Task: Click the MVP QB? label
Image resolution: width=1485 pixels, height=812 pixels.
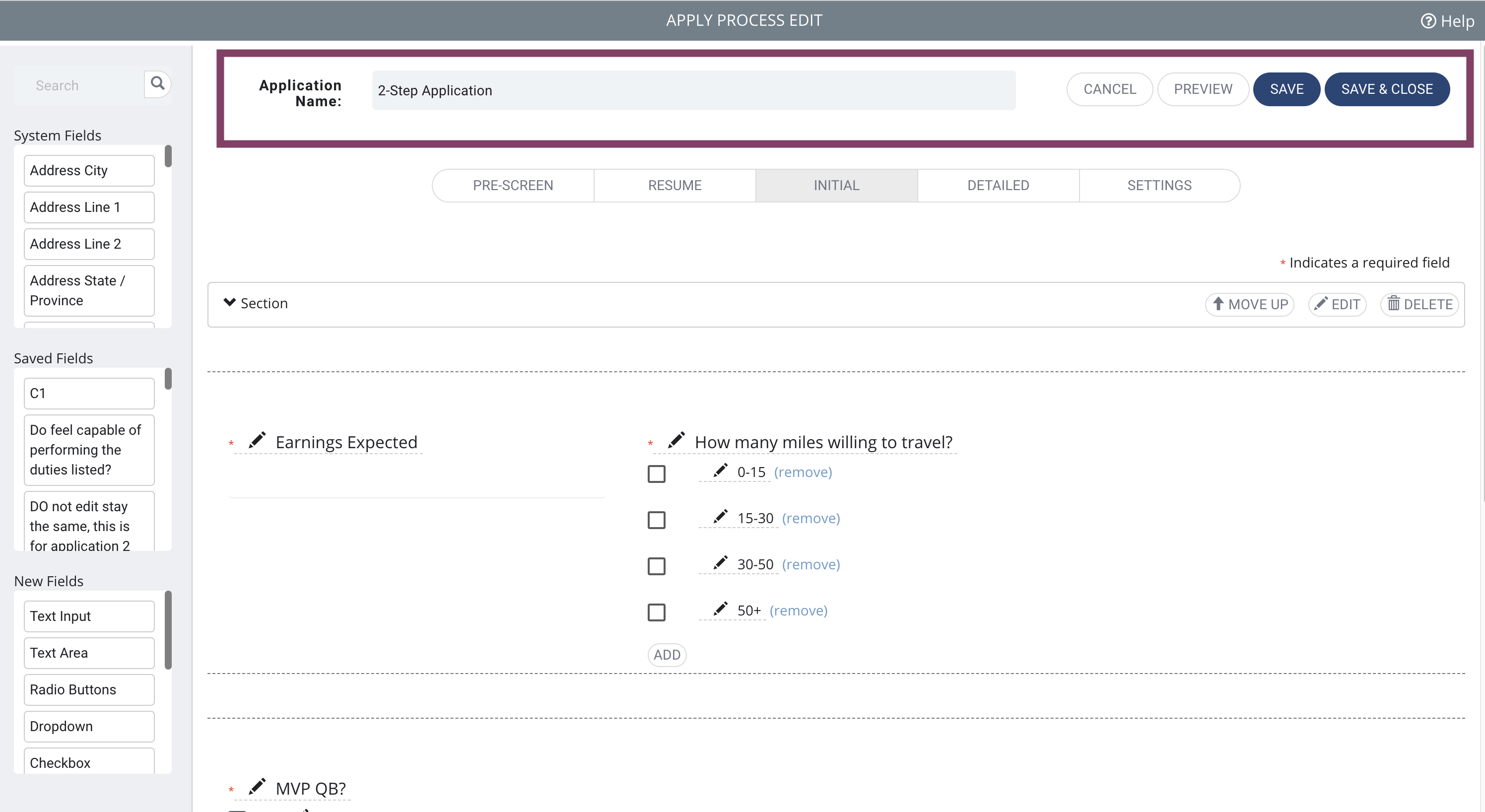Action: tap(311, 788)
